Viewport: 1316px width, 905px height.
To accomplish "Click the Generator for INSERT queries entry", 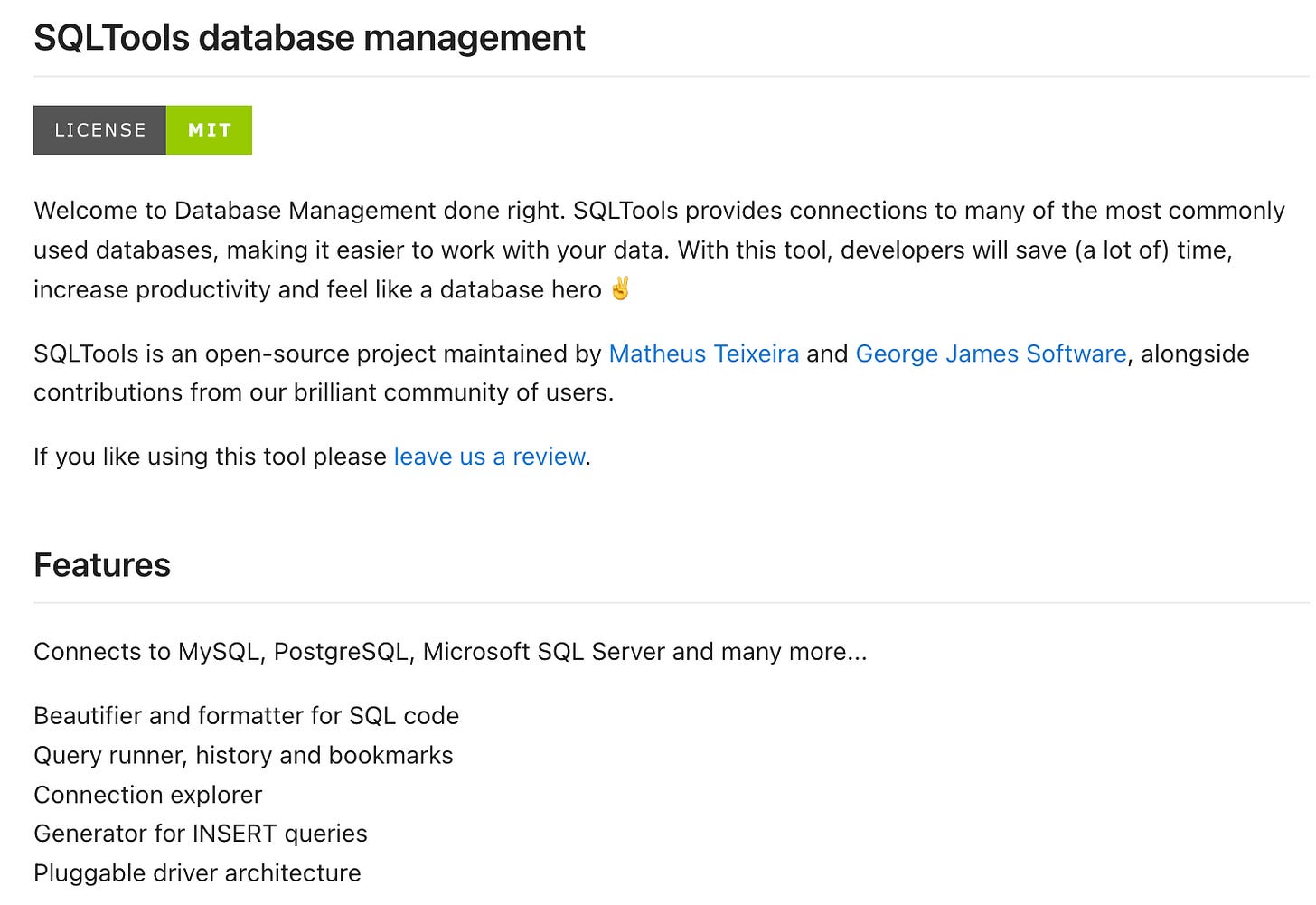I will [200, 833].
